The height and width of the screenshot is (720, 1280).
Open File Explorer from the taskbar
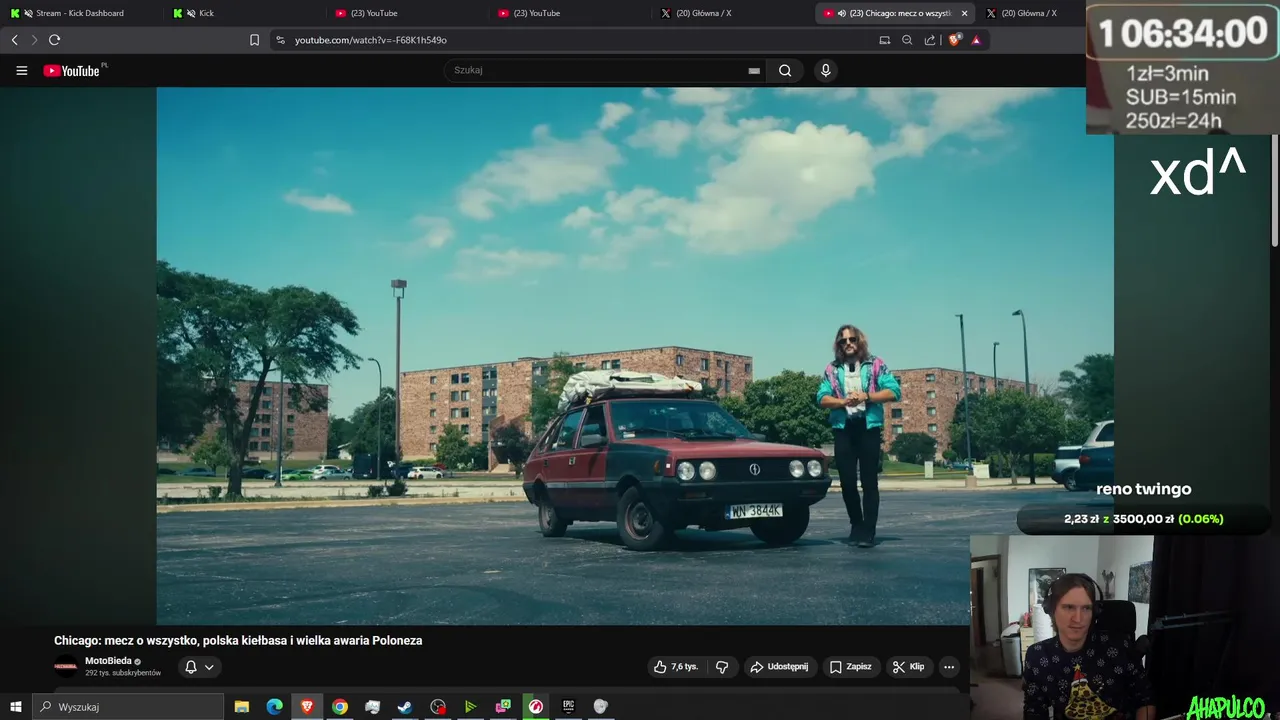242,707
